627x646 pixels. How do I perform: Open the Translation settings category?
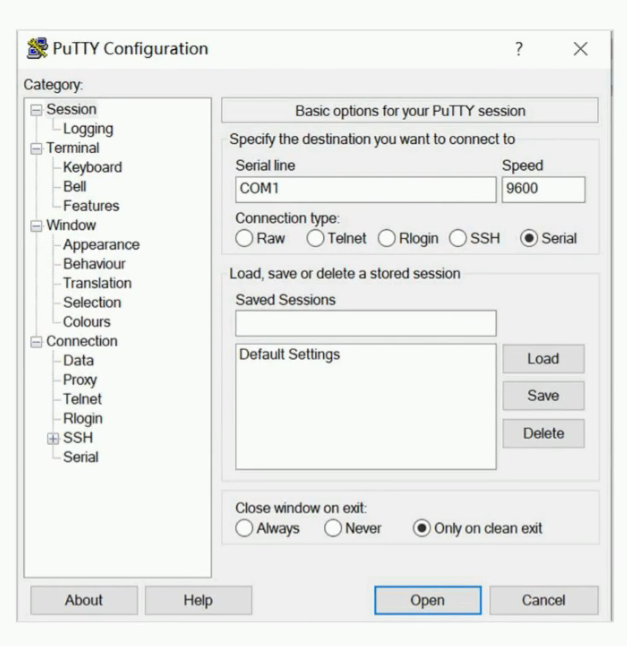pos(98,283)
